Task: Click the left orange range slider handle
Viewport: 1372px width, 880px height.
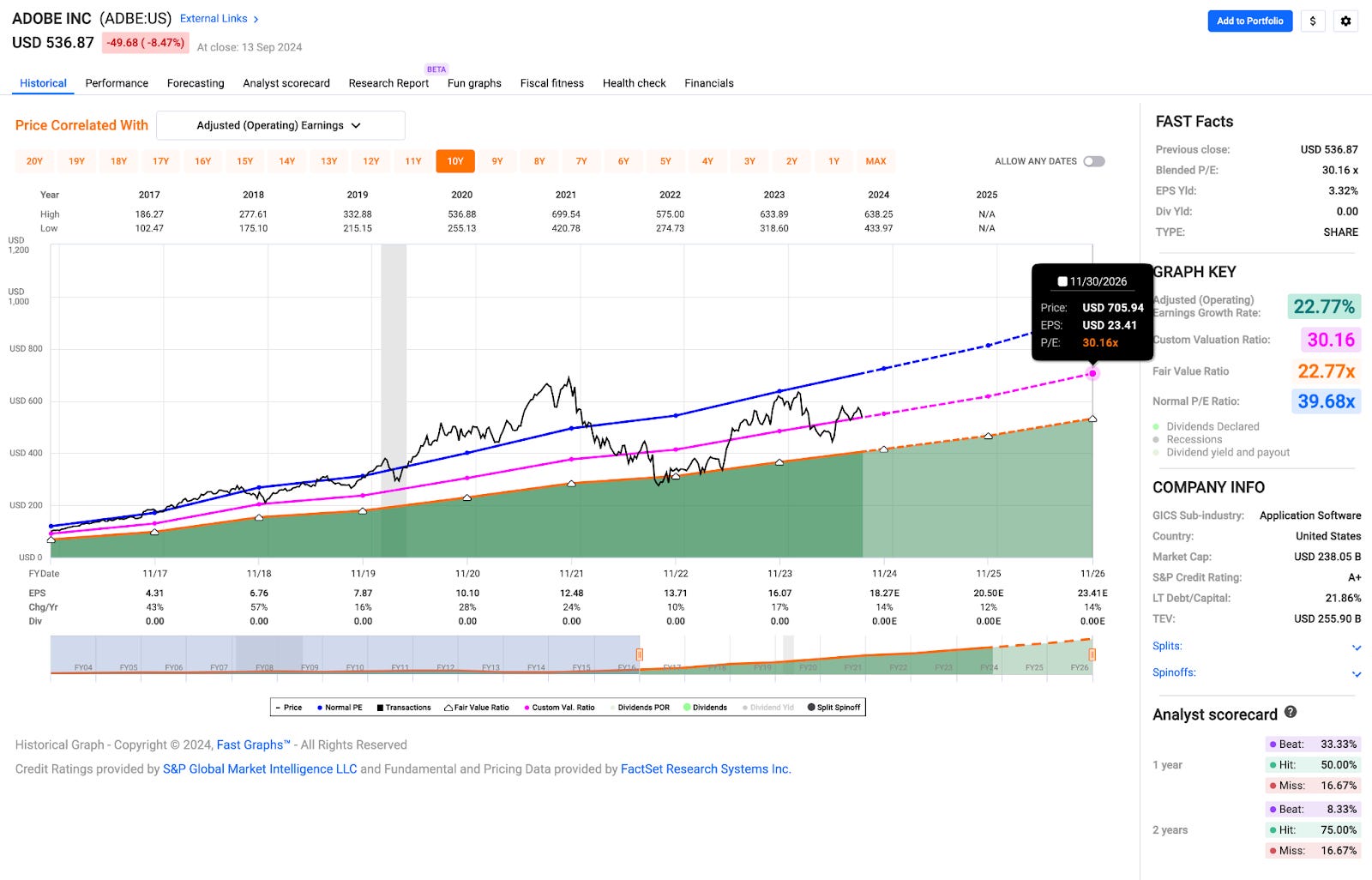Action: tap(640, 654)
